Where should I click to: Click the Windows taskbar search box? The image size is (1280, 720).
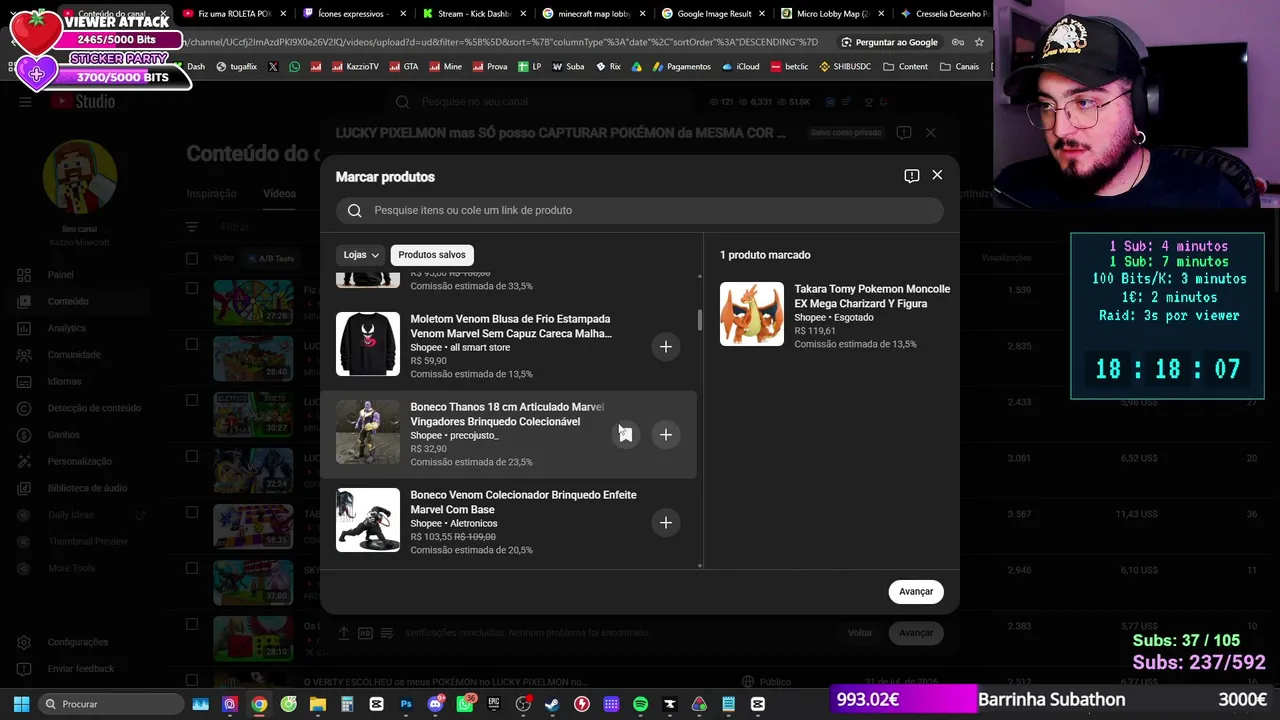111,704
